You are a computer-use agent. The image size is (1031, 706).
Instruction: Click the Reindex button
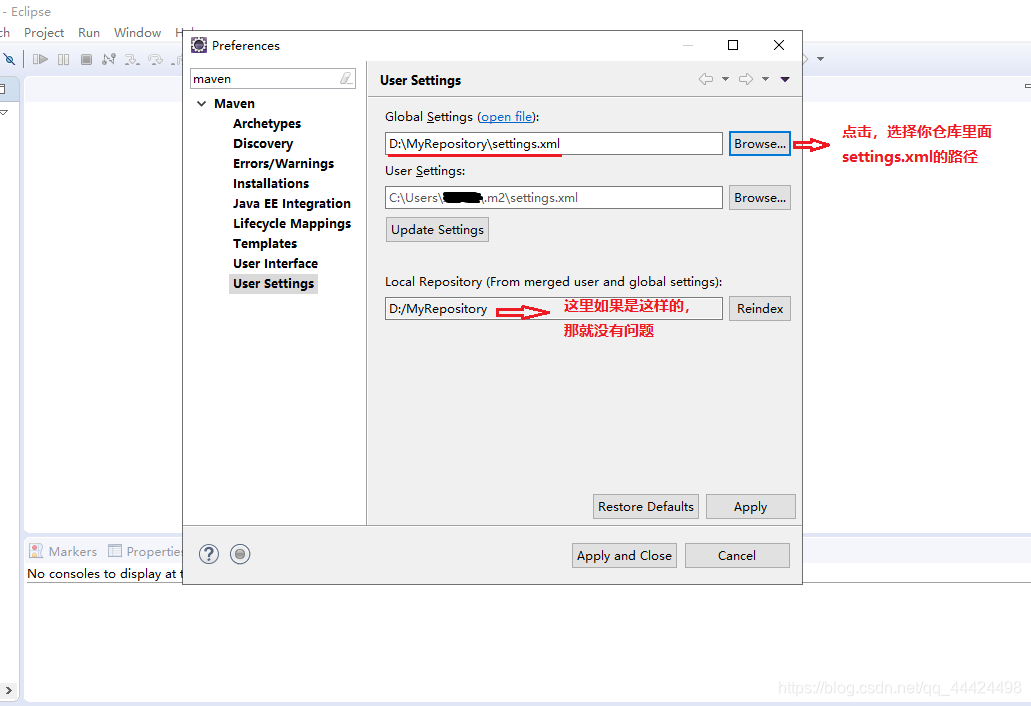(759, 308)
